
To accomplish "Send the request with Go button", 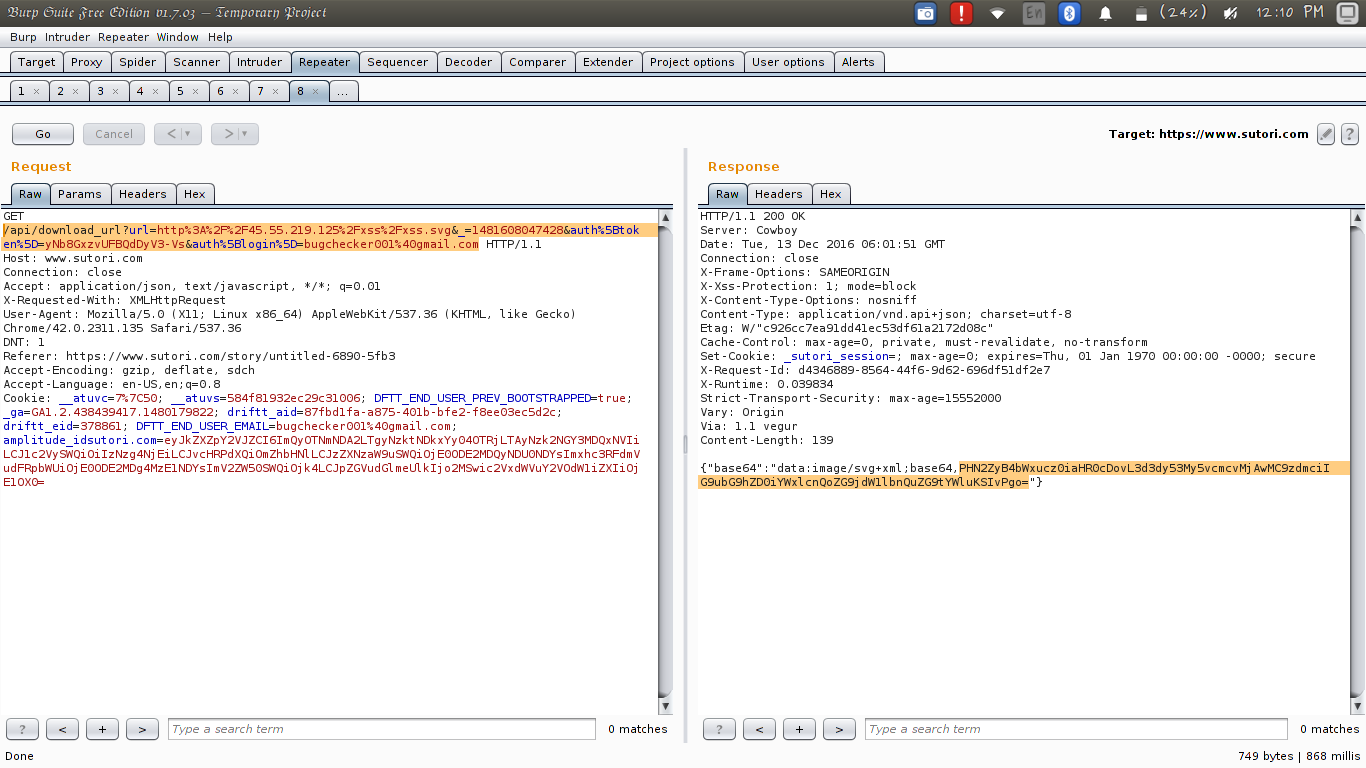I will [x=43, y=134].
